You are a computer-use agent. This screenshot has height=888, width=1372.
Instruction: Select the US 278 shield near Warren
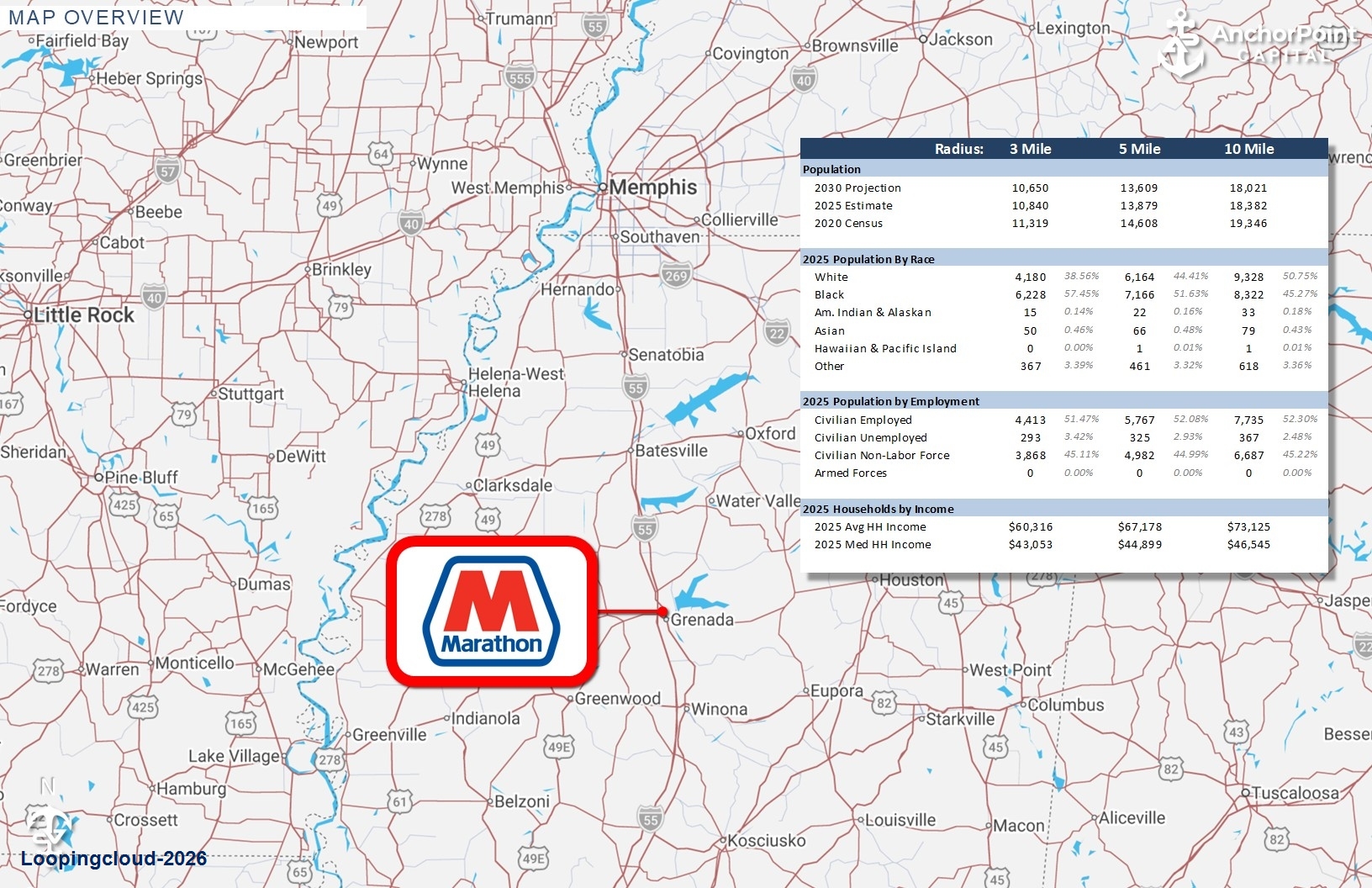pyautogui.click(x=49, y=670)
